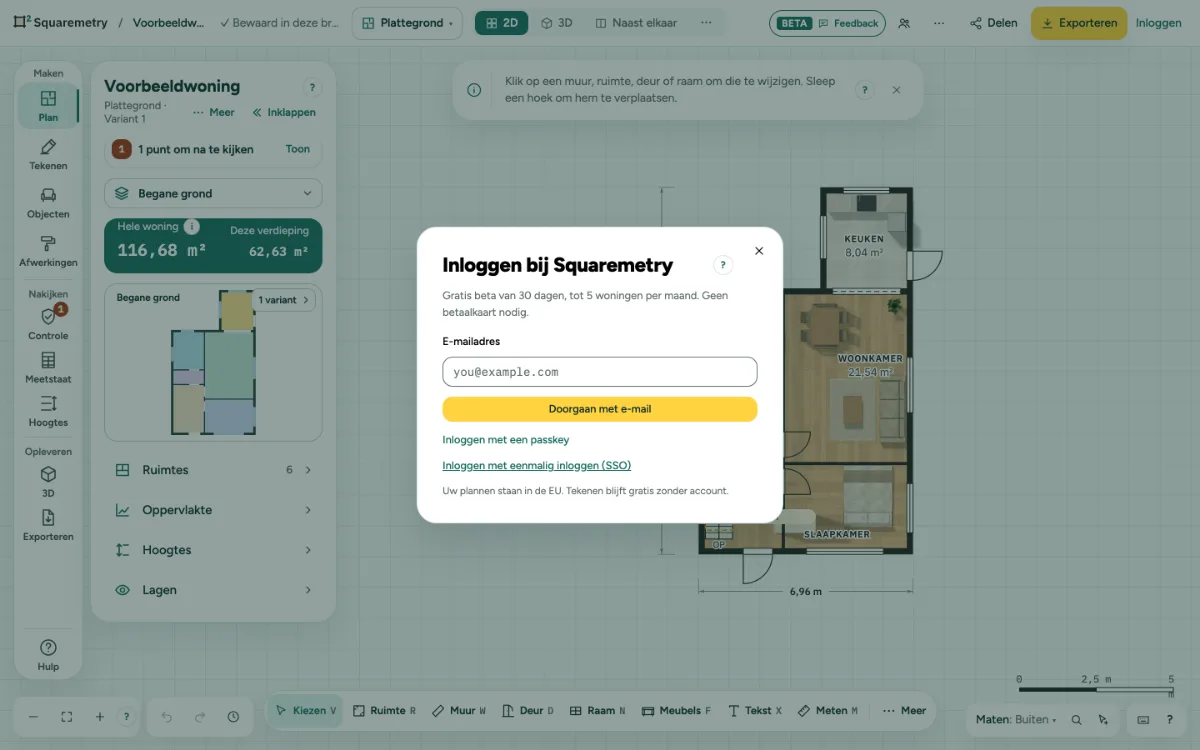Select the Tekenen sidebar tool

[x=48, y=154]
